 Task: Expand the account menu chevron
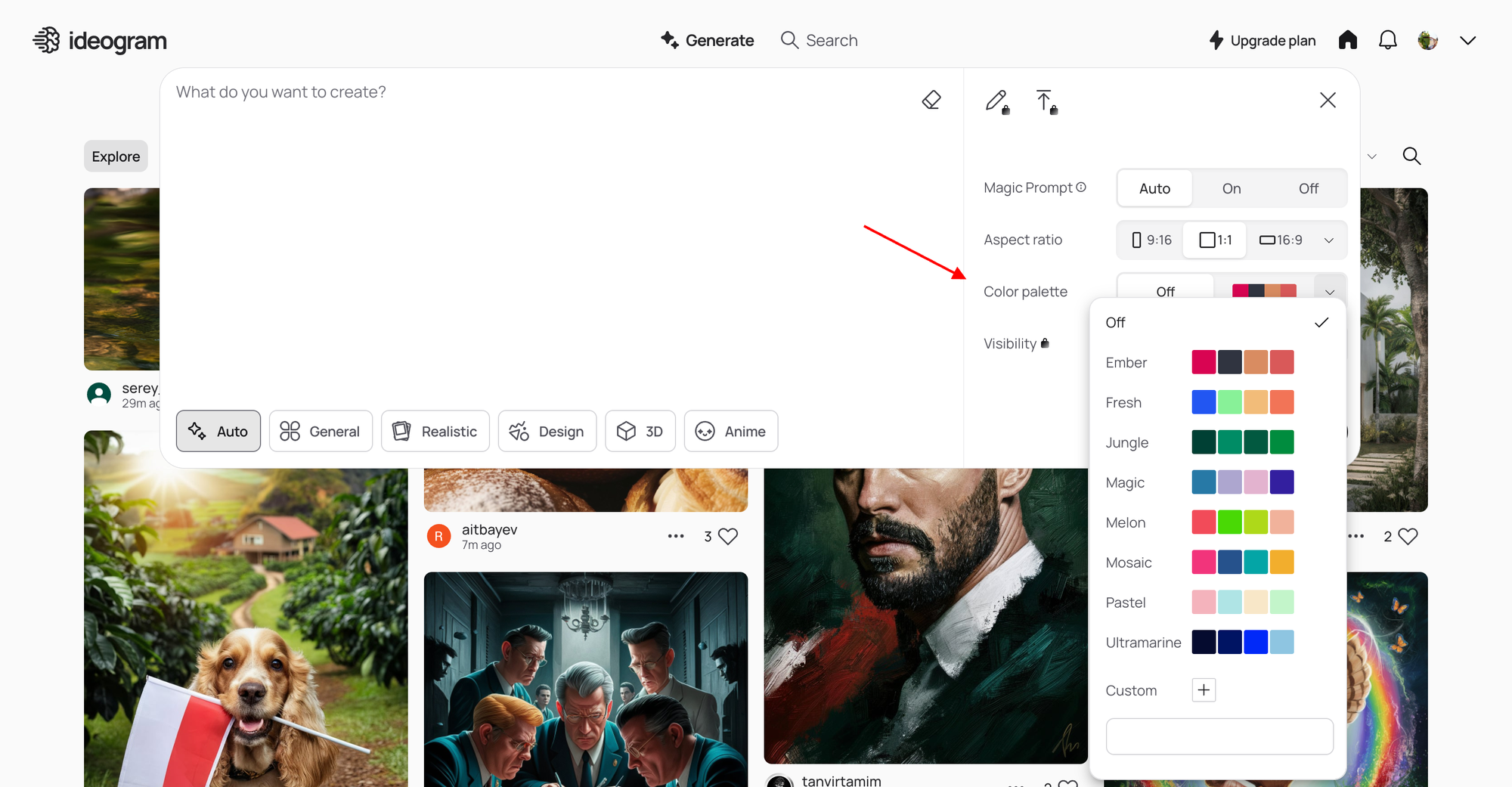click(1468, 40)
